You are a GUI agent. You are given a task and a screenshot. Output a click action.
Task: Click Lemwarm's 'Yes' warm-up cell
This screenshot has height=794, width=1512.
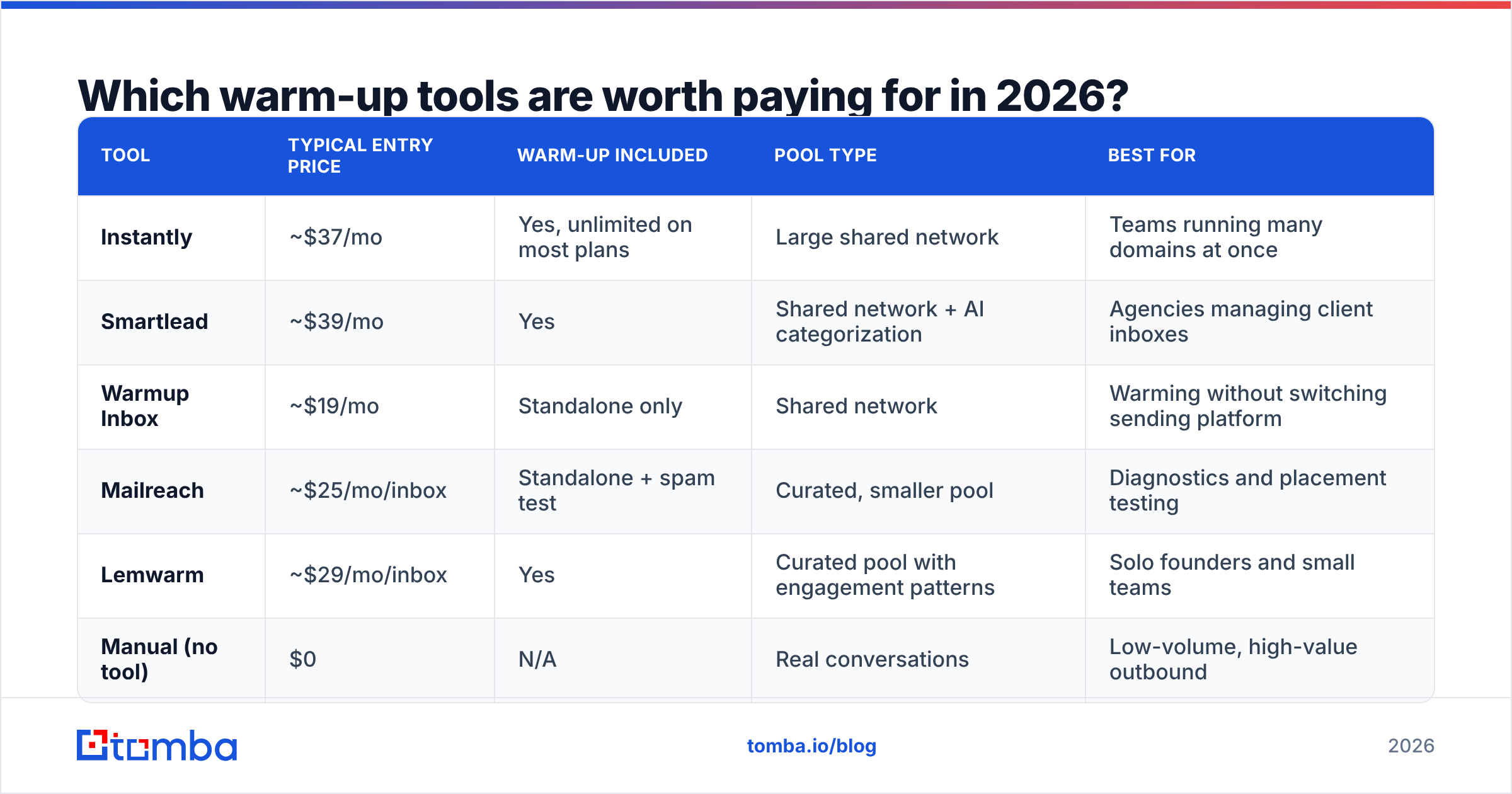point(623,575)
